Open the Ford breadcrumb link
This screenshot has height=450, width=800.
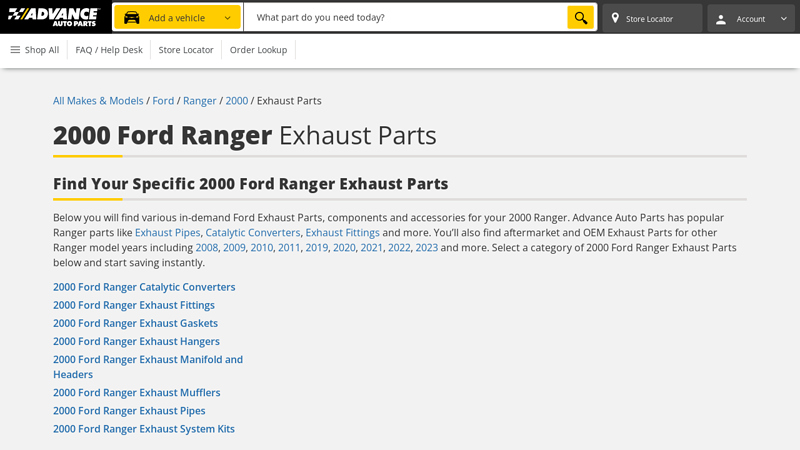(x=163, y=101)
